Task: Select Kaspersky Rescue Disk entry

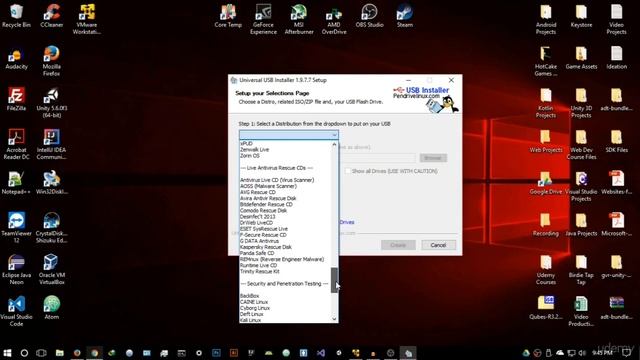Action: click(266, 247)
